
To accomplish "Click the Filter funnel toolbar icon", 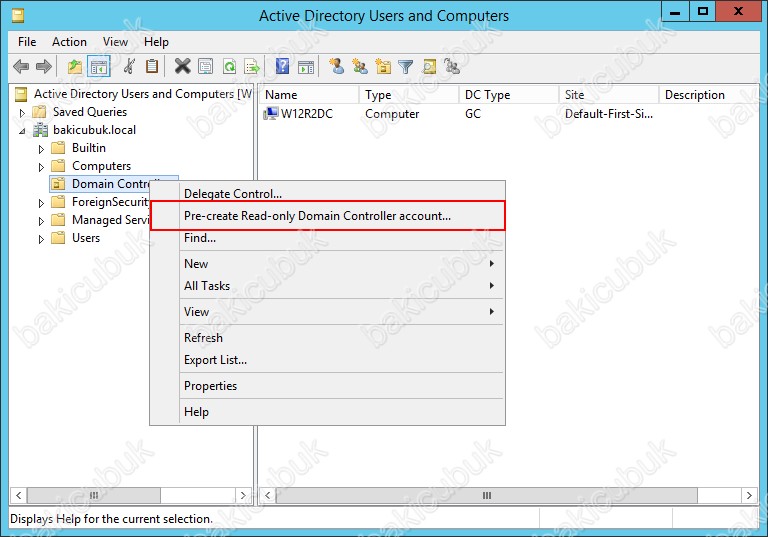I will point(406,67).
